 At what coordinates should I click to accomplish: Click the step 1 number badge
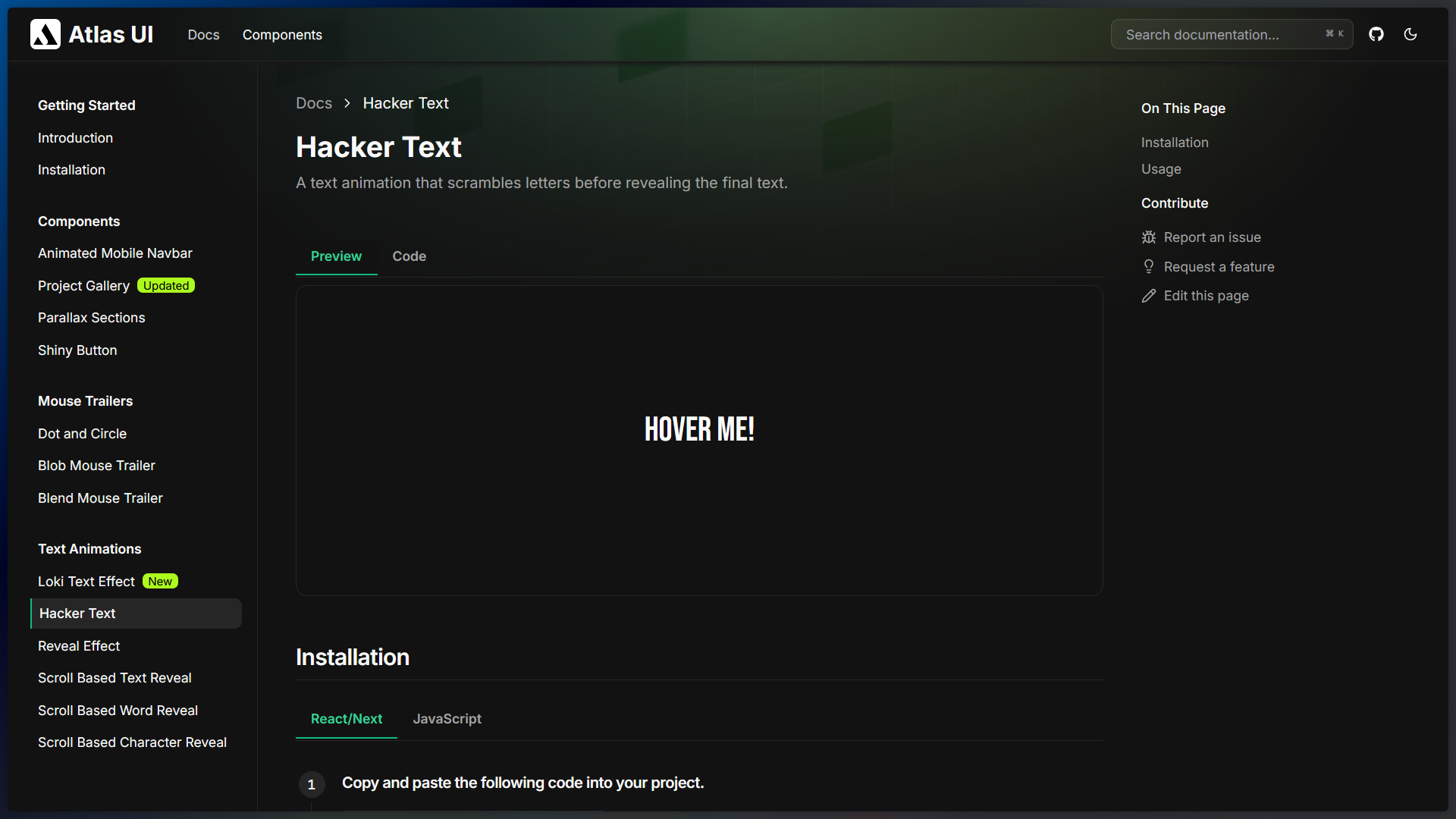click(x=312, y=784)
